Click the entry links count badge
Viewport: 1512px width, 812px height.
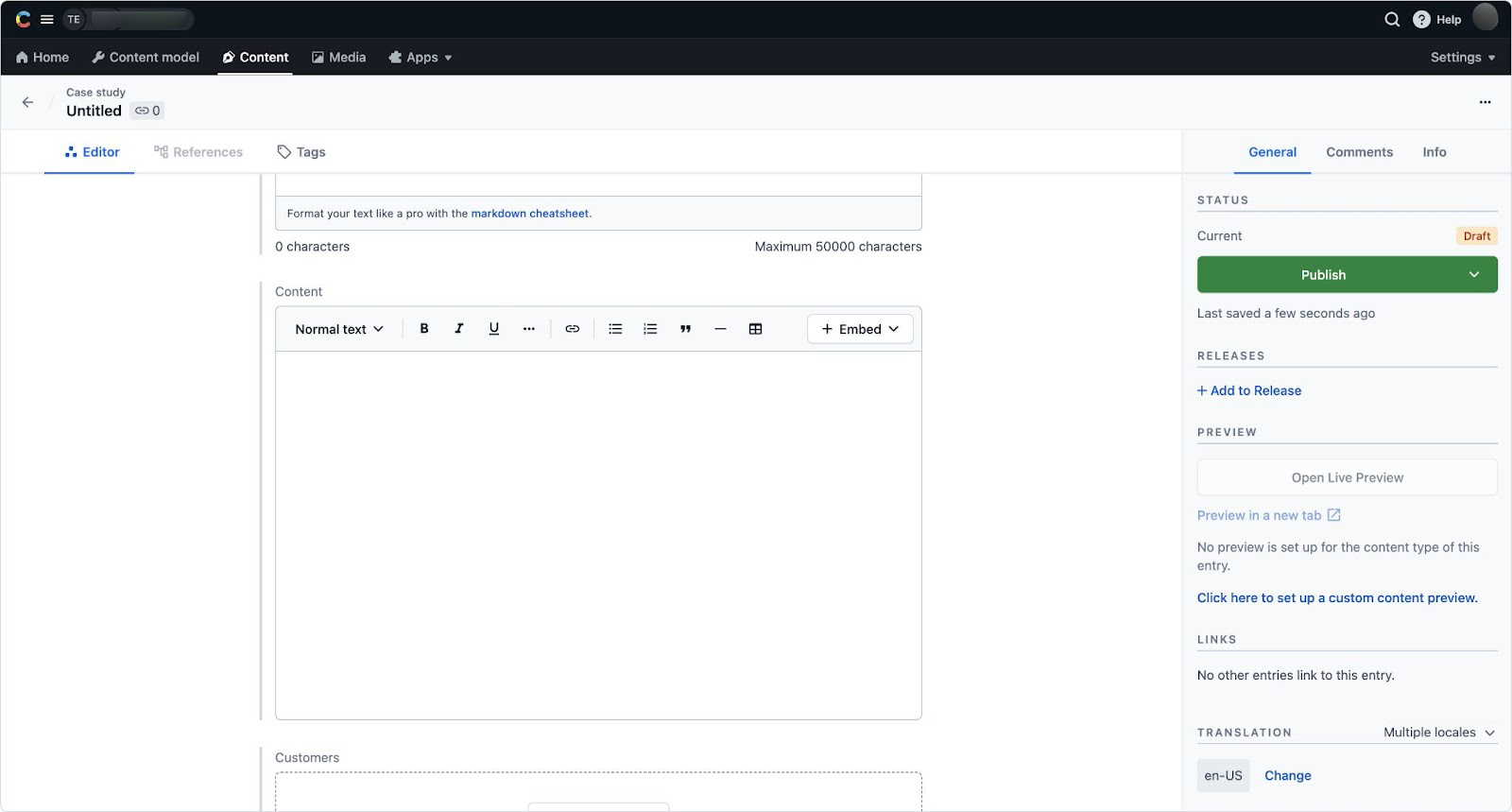pyautogui.click(x=147, y=111)
